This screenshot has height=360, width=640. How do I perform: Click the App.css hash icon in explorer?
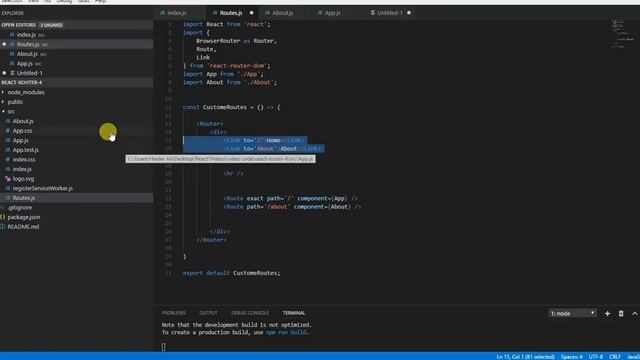coord(8,131)
